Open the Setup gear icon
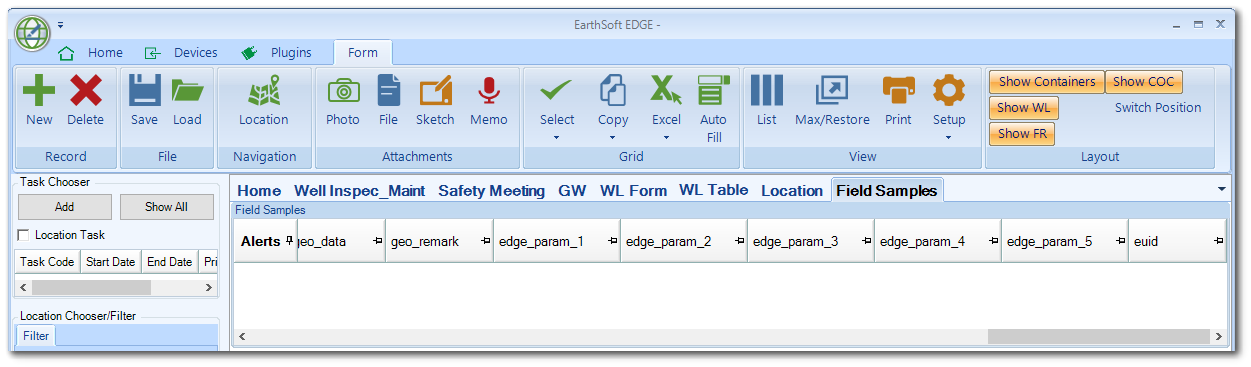The width and height of the screenshot is (1251, 367). [949, 91]
